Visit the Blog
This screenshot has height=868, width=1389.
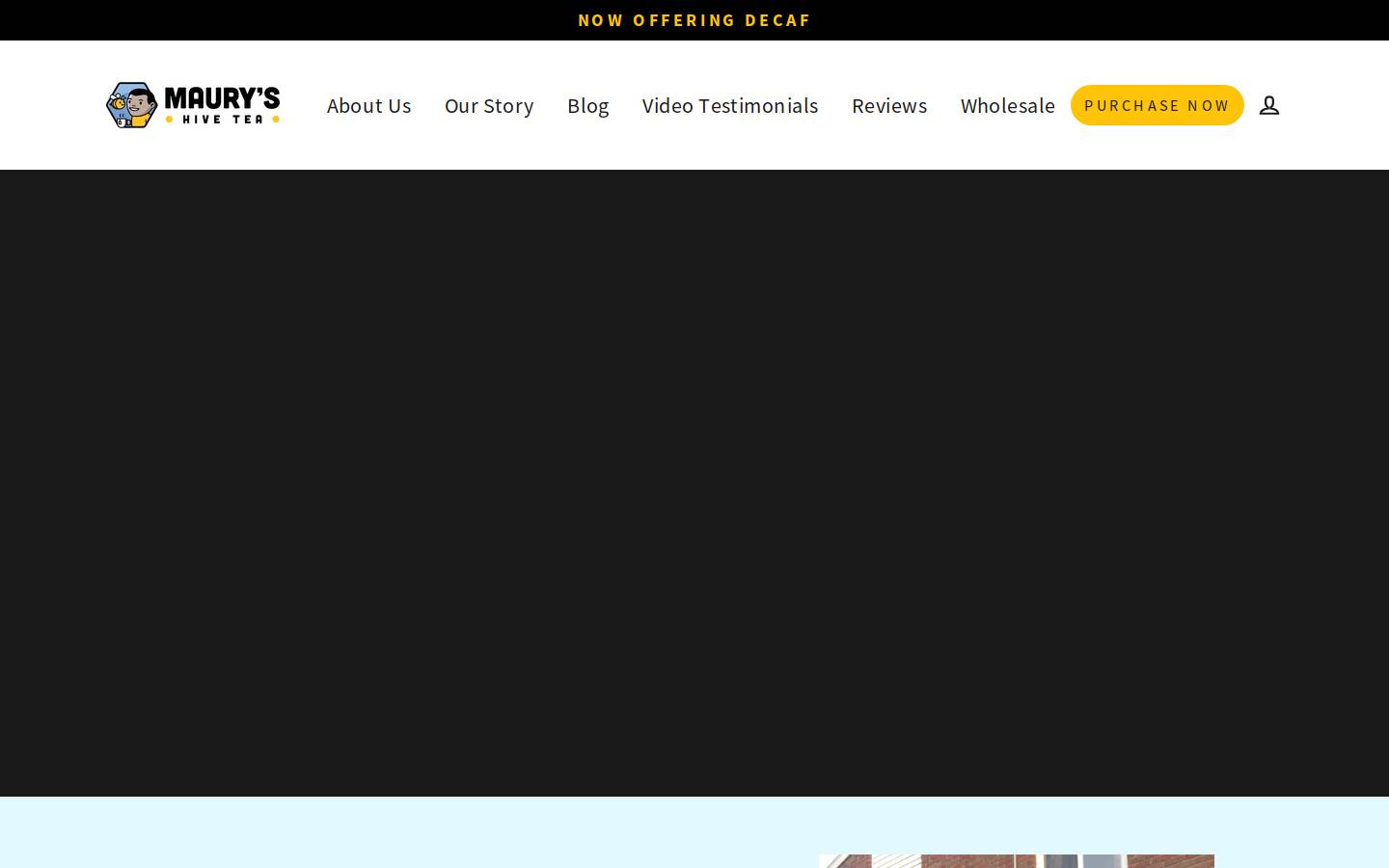pos(587,105)
